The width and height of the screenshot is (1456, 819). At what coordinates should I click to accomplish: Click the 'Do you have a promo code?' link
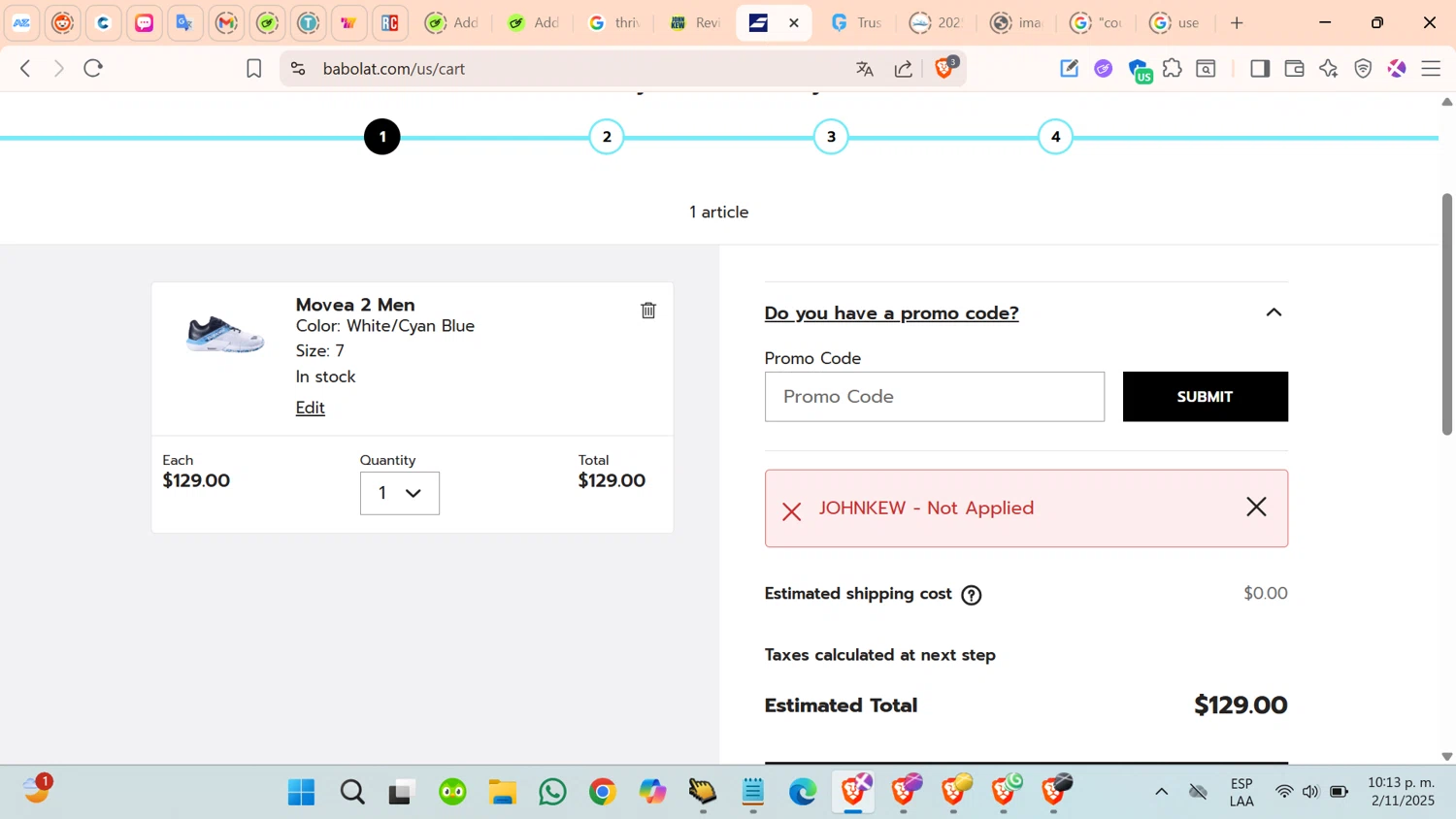pos(892,313)
